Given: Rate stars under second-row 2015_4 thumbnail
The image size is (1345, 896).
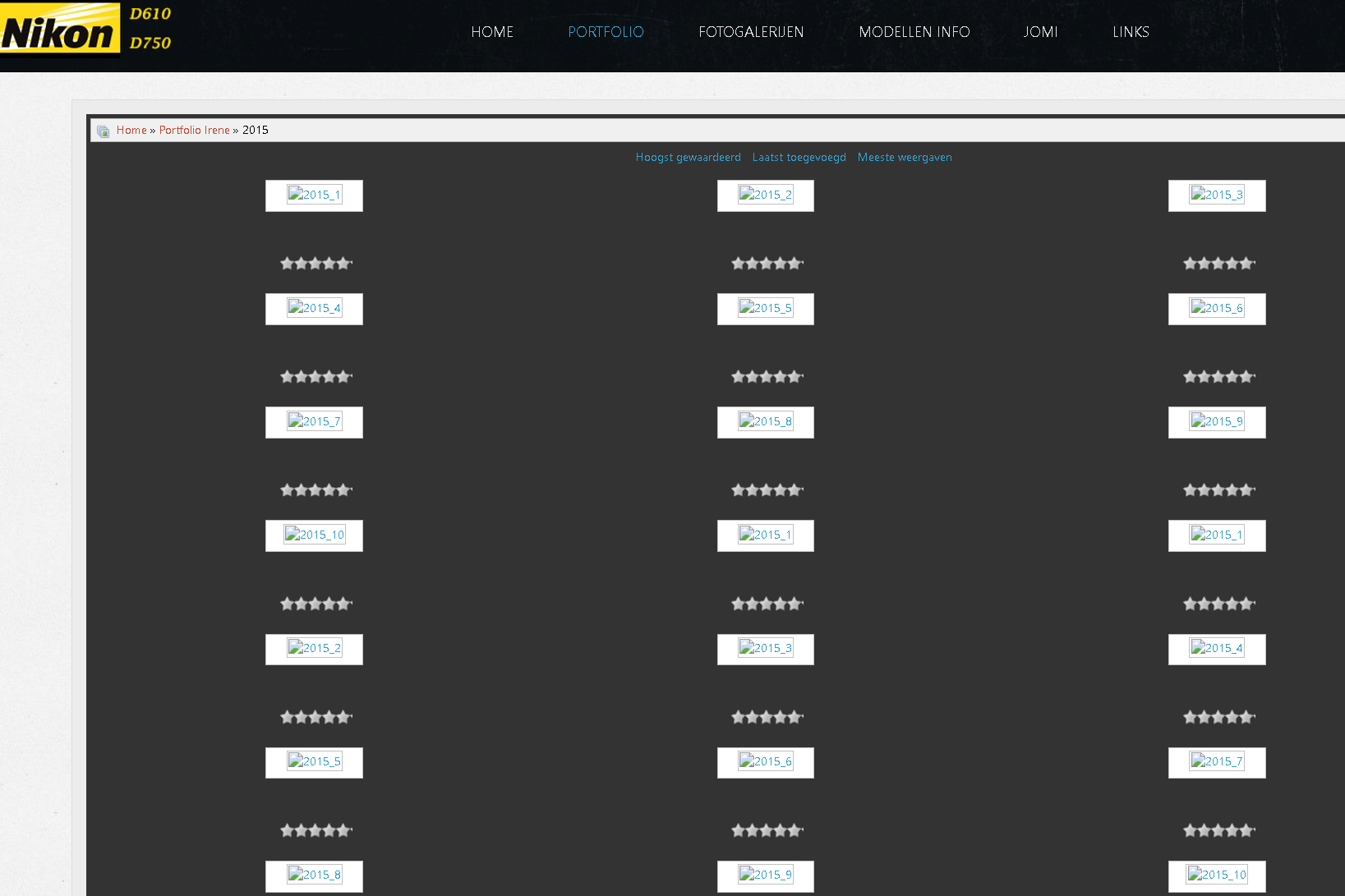Looking at the screenshot, I should tap(316, 377).
